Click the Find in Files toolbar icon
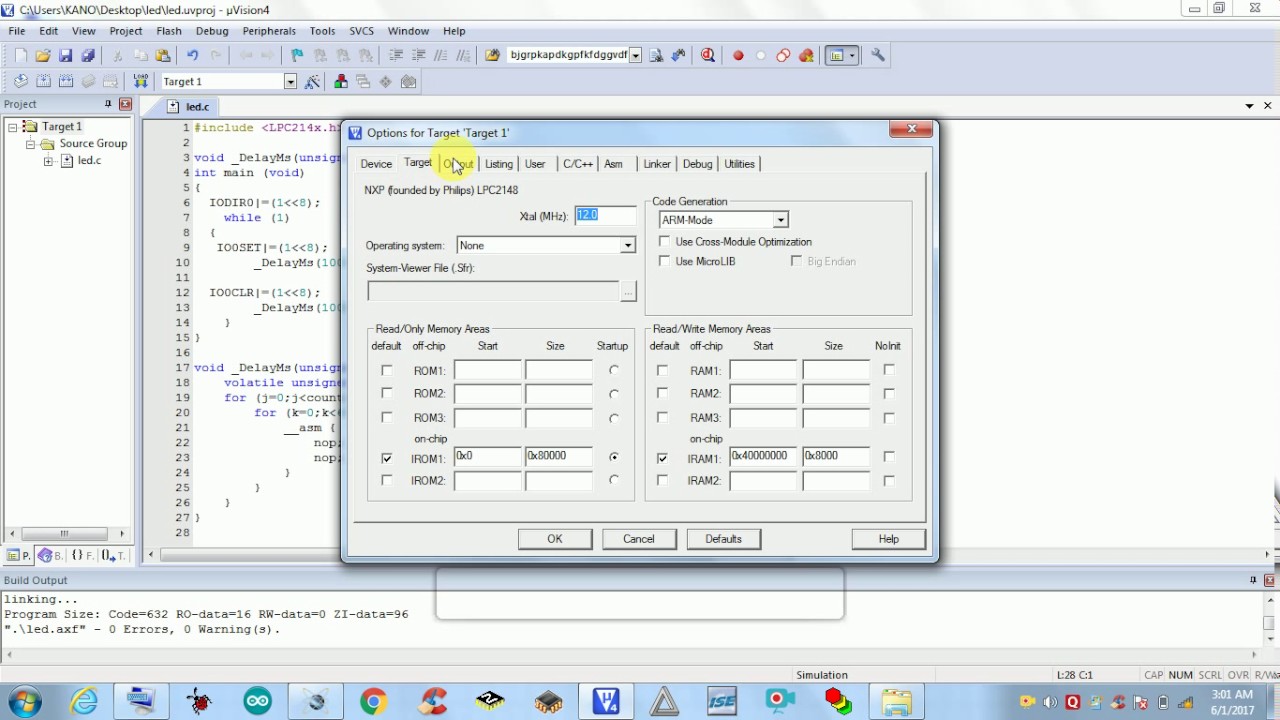The image size is (1280, 720). coord(492,56)
